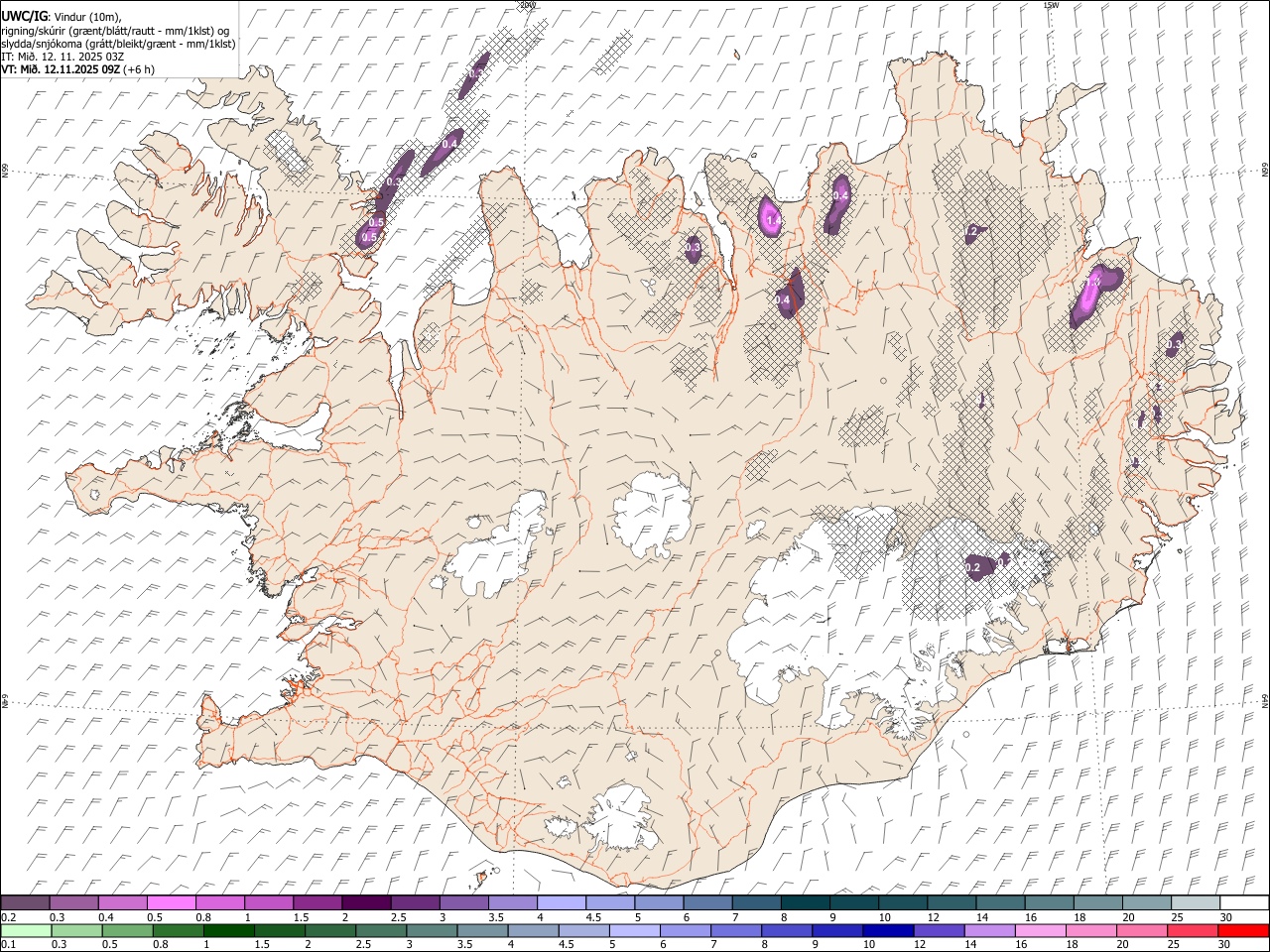Click the '64N' latitude label on the right edge
1270x952 pixels.
pos(1265,701)
